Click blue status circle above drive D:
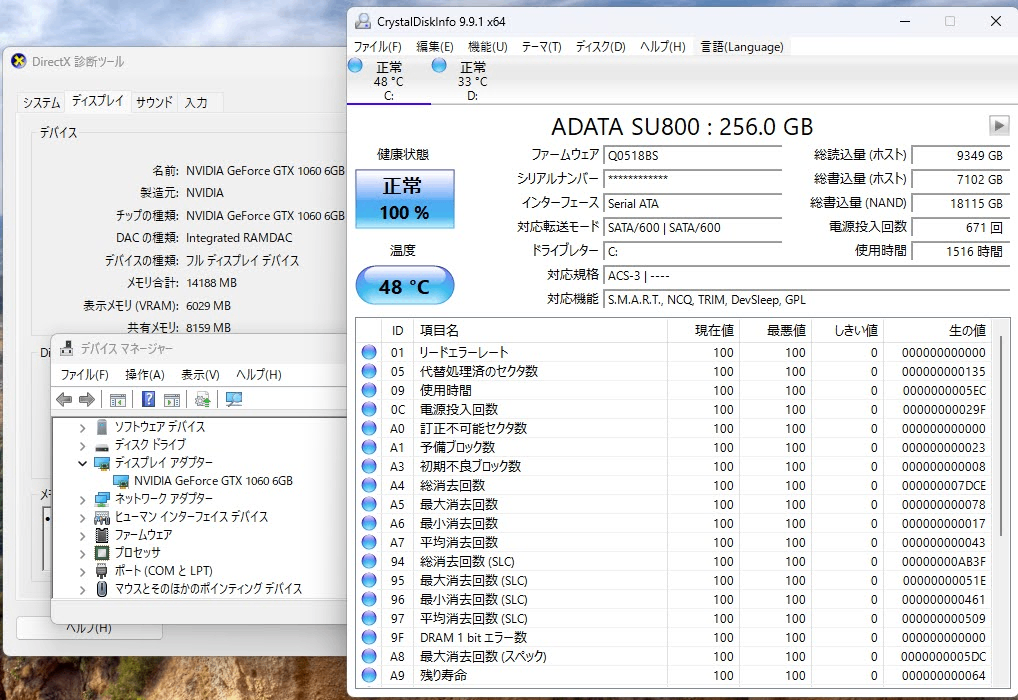 point(439,65)
